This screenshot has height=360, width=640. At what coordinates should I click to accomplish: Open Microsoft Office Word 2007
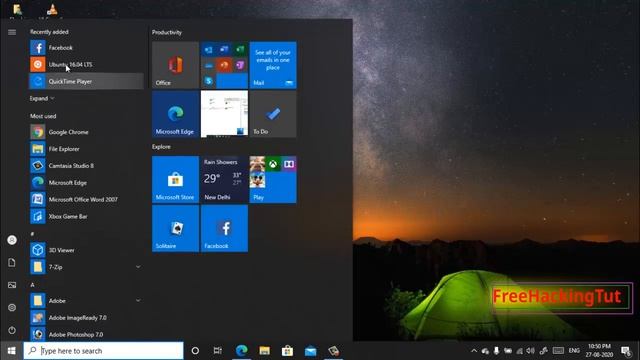click(x=86, y=199)
